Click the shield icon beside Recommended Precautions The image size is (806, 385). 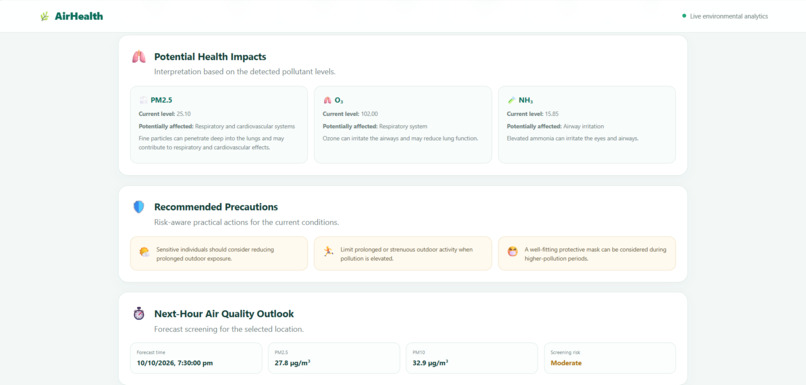coord(139,207)
